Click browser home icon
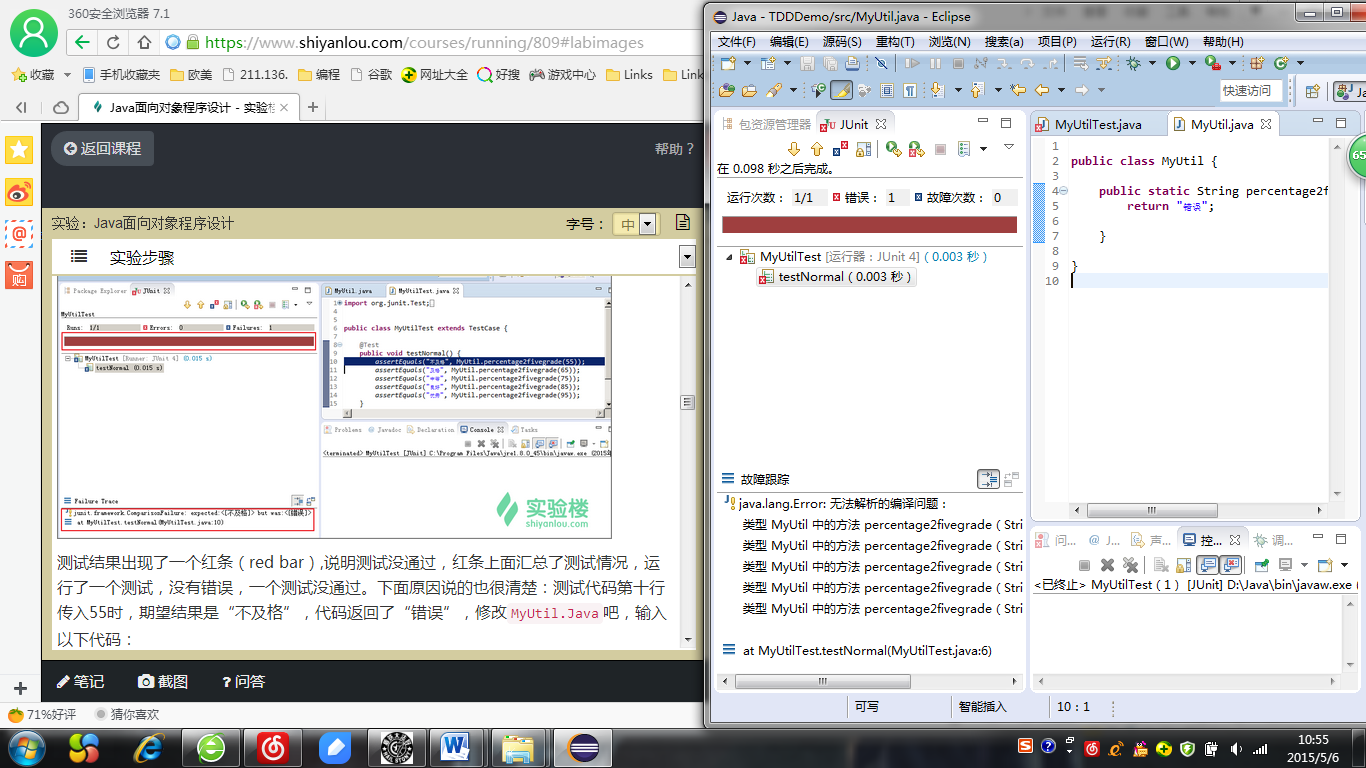Viewport: 1366px width, 768px height. pos(144,42)
